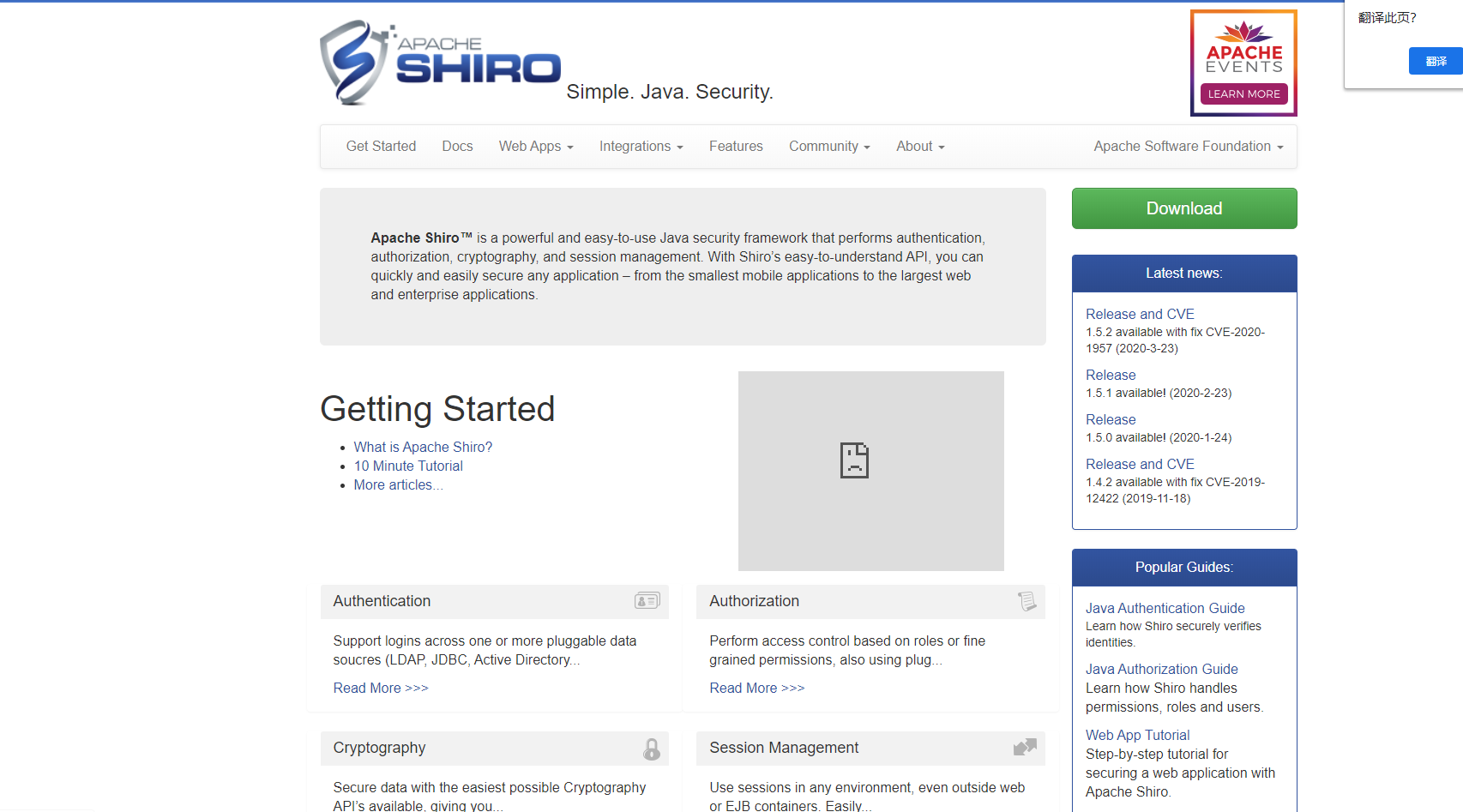The width and height of the screenshot is (1463, 812).
Task: Expand the Integrations dropdown
Action: click(x=641, y=147)
